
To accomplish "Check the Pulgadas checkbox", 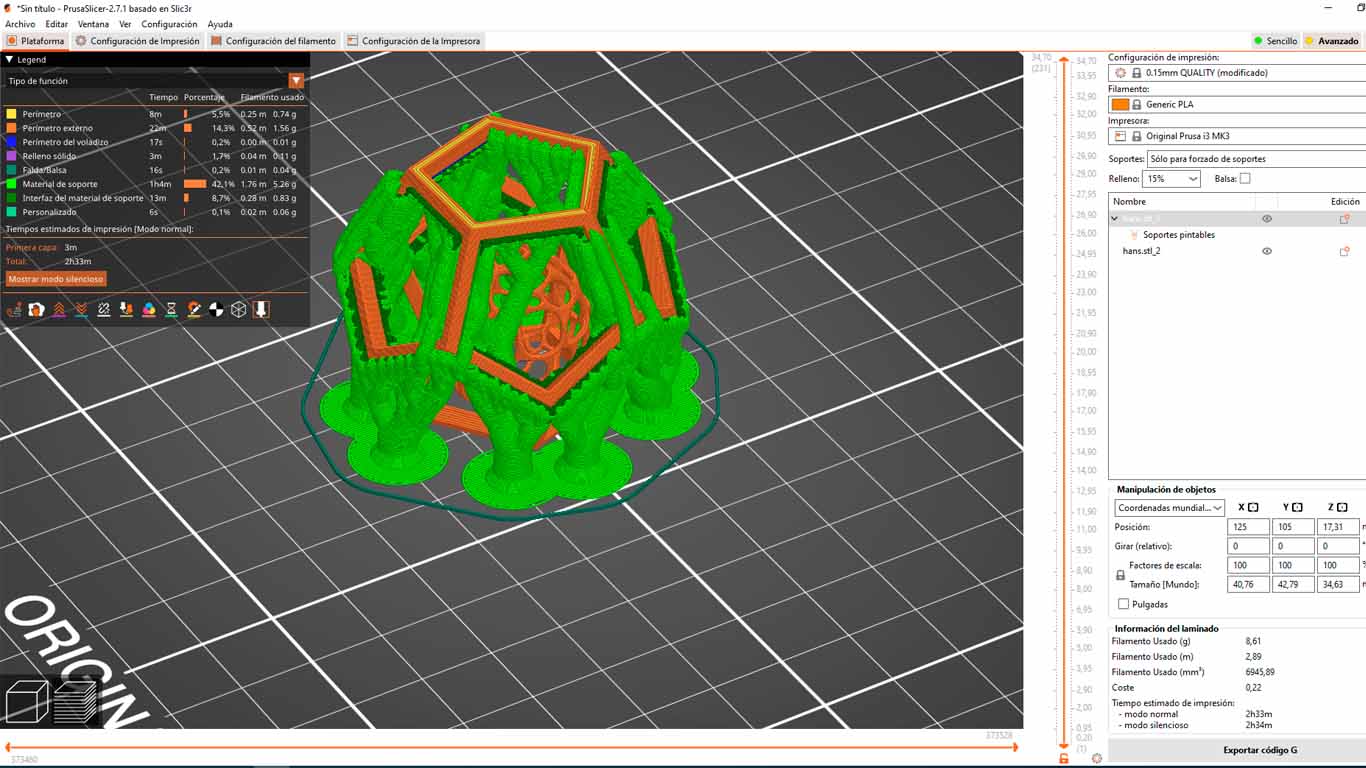I will [1123, 604].
